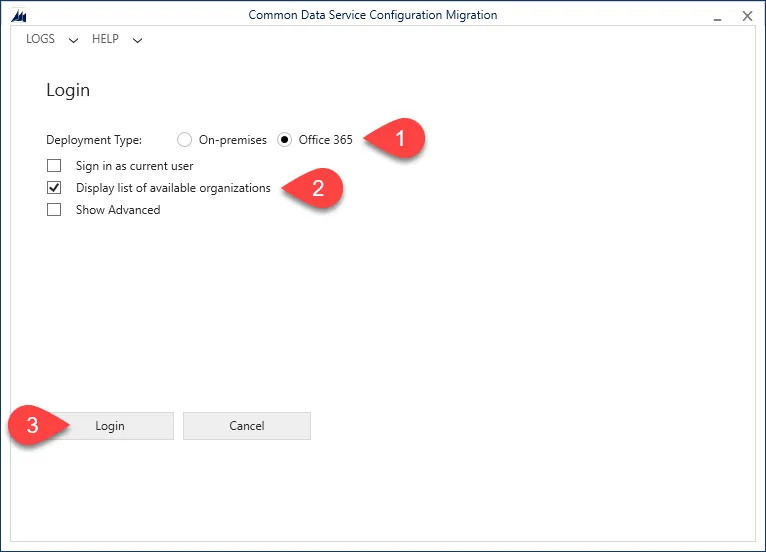Click the Login heading text
This screenshot has width=766, height=552.
click(68, 90)
